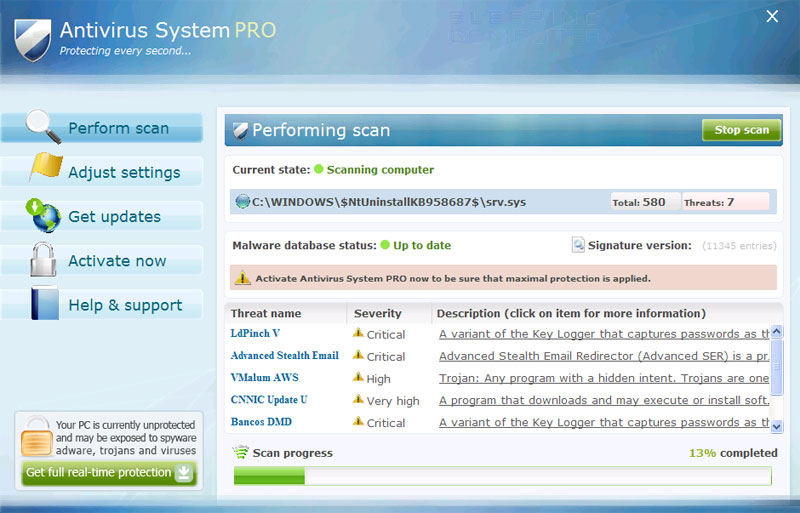
Task: Click the warning icon in CNNIC Update U row
Action: (x=358, y=399)
